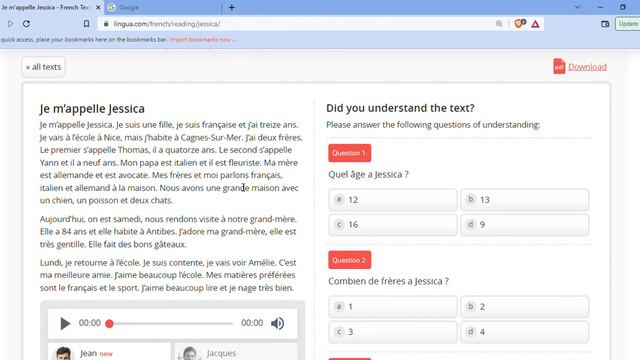Viewport: 640px width, 360px height.
Task: Choose answer c 3 for Question 2
Action: [x=393, y=332]
